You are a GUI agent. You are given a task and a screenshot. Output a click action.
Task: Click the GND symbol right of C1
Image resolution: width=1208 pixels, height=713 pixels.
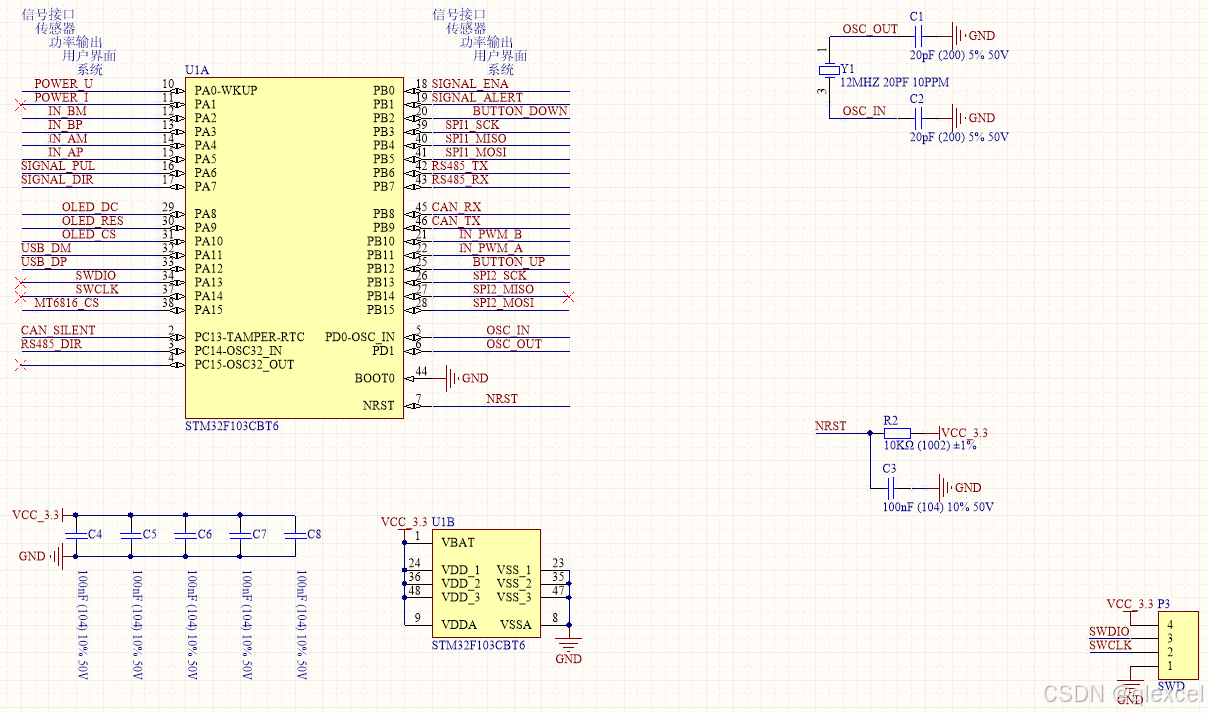point(957,35)
